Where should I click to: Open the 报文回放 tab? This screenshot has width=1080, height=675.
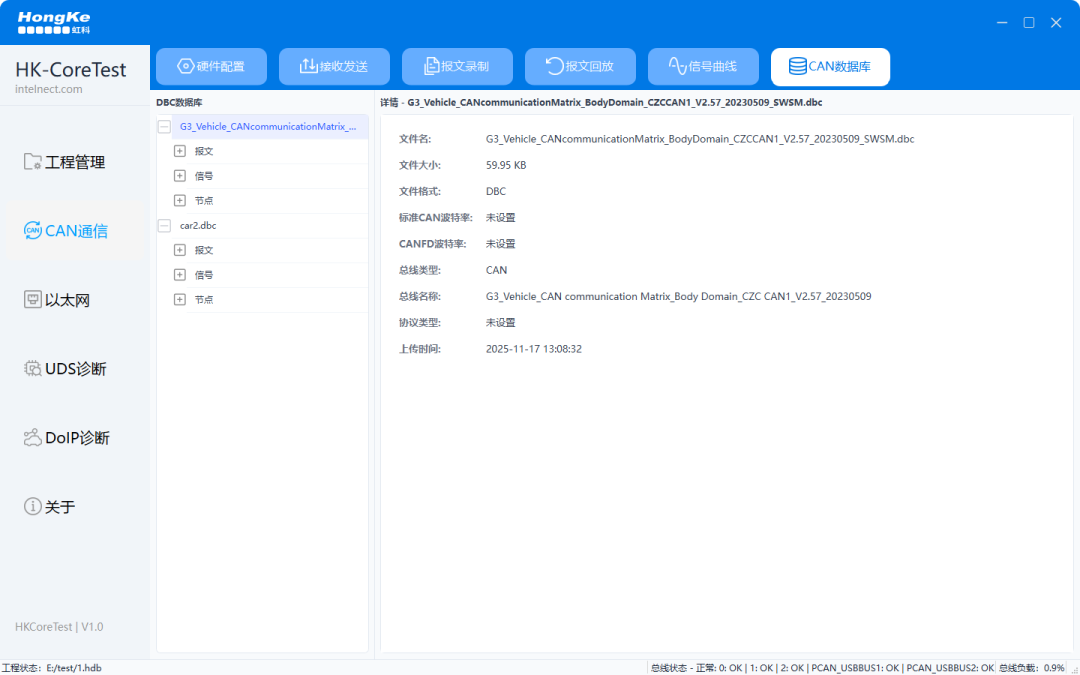point(580,67)
